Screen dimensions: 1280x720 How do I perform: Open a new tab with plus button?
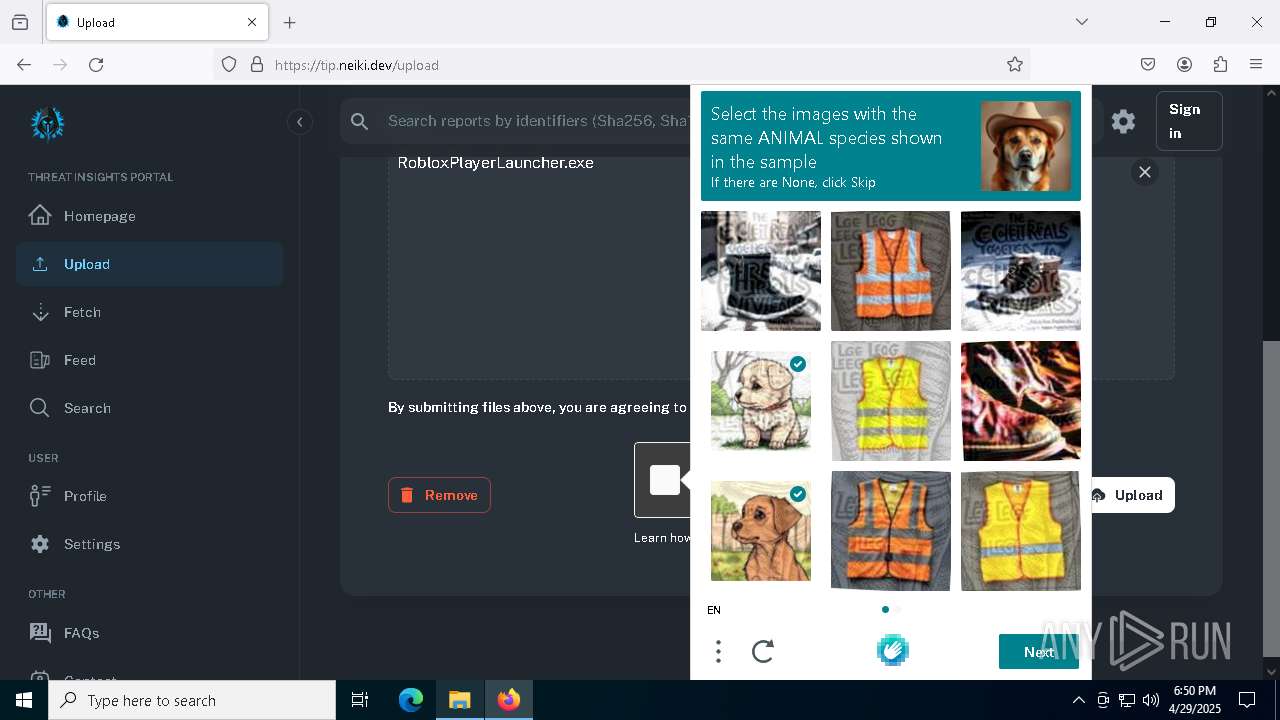(x=290, y=22)
